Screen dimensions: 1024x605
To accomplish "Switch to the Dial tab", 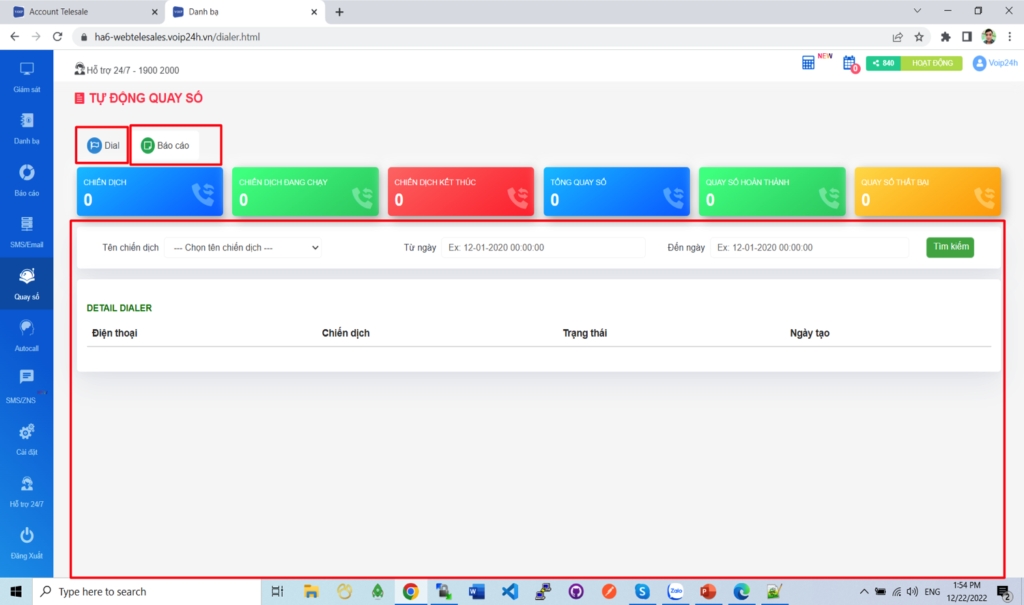I will (x=103, y=145).
